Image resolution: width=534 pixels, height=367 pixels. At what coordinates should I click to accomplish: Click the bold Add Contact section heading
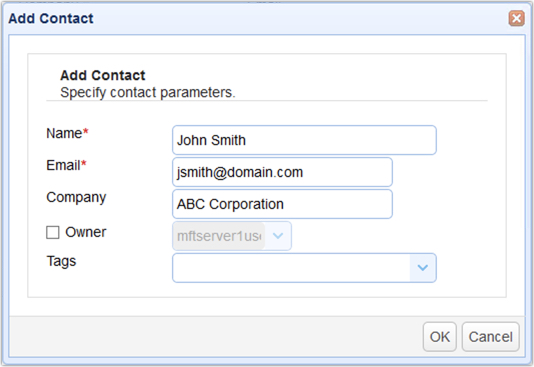point(103,75)
